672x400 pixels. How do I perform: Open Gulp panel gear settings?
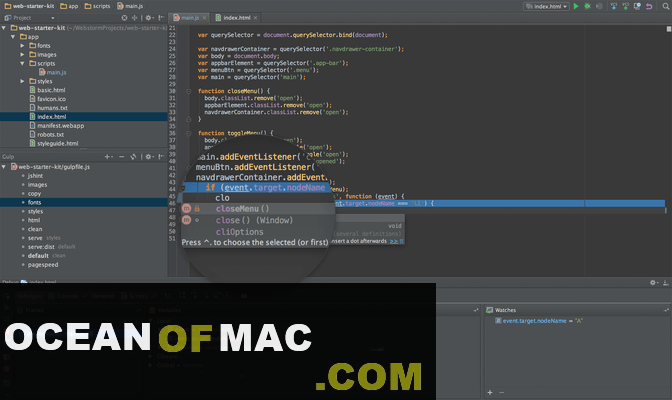coord(149,157)
